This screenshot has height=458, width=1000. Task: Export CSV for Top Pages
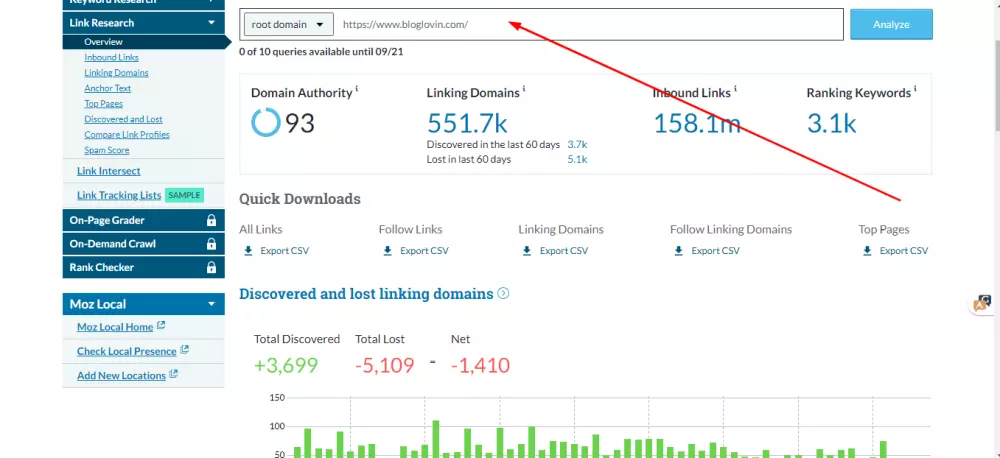click(x=904, y=251)
